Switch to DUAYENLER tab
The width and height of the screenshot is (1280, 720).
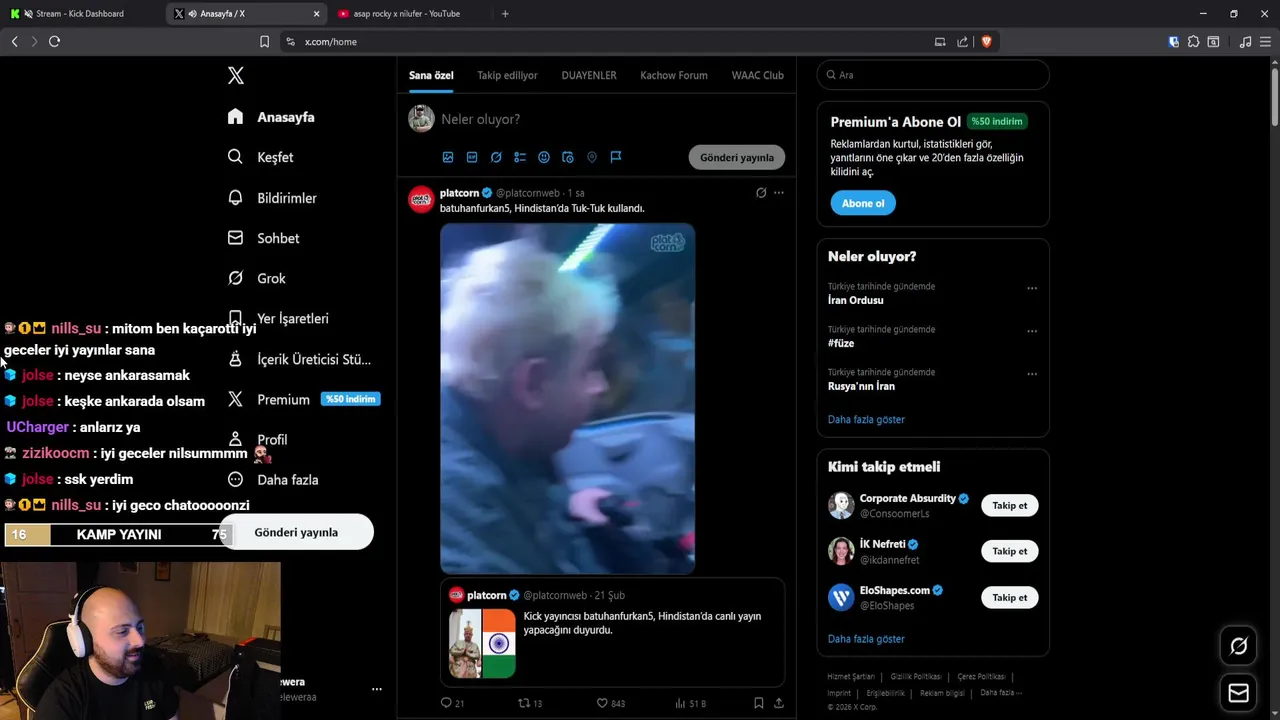tap(589, 75)
